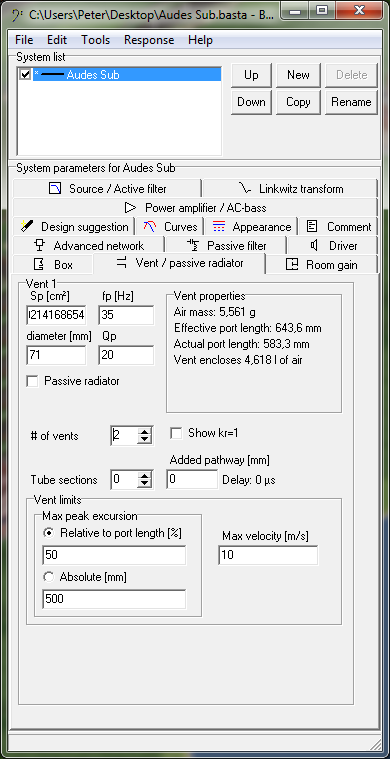Increase the number of vents
Viewport: 392px width, 759px height.
[x=144, y=432]
